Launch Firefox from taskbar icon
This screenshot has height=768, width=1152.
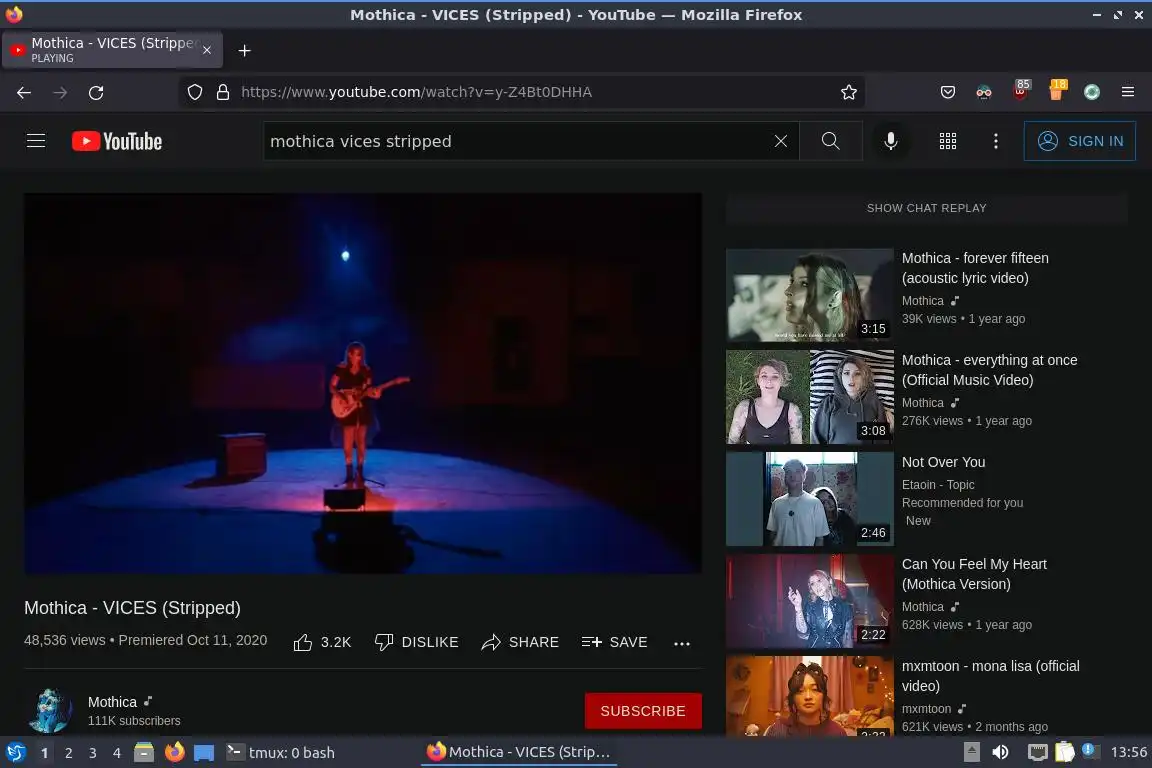[x=174, y=752]
